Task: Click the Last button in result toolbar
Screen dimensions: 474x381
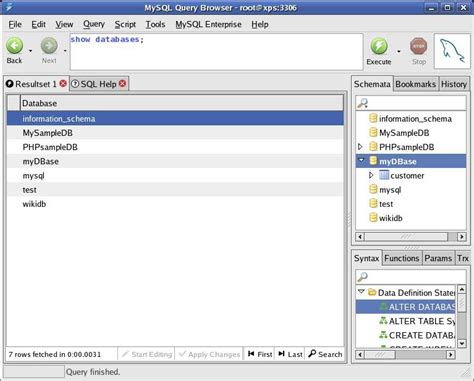Action: click(290, 354)
